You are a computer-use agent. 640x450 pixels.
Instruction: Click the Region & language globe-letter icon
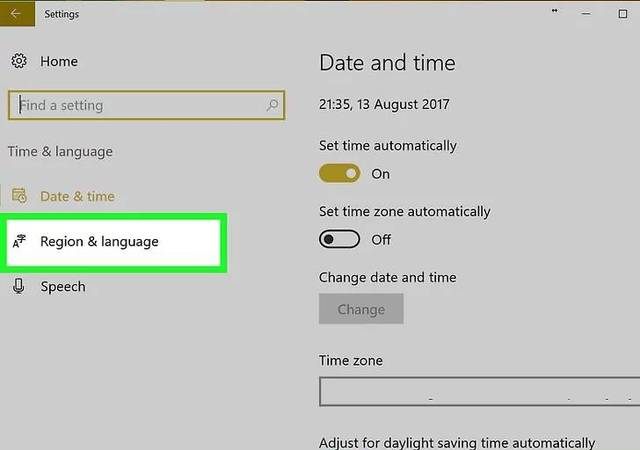point(19,241)
